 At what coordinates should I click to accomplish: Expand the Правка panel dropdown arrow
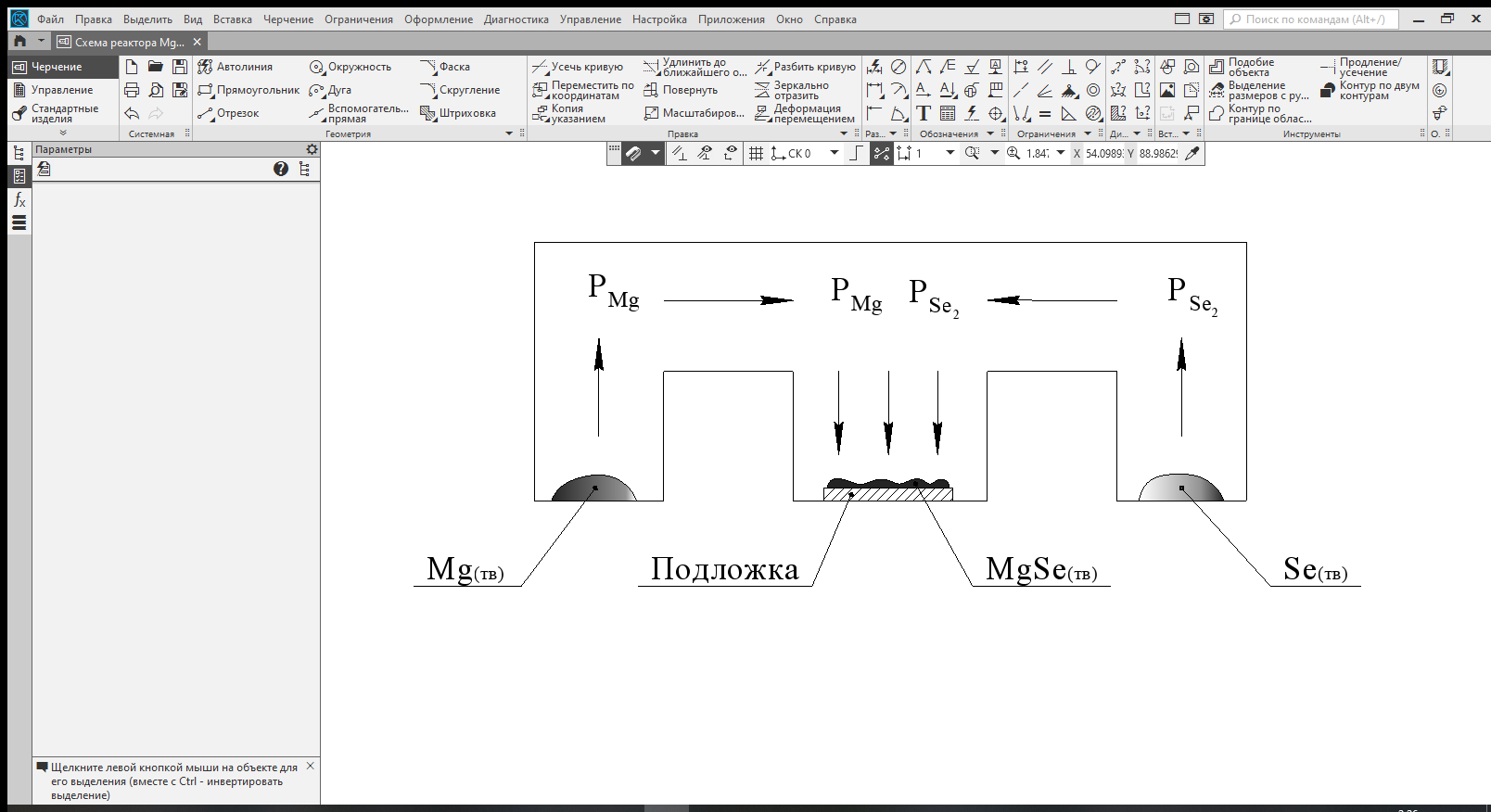pyautogui.click(x=843, y=133)
